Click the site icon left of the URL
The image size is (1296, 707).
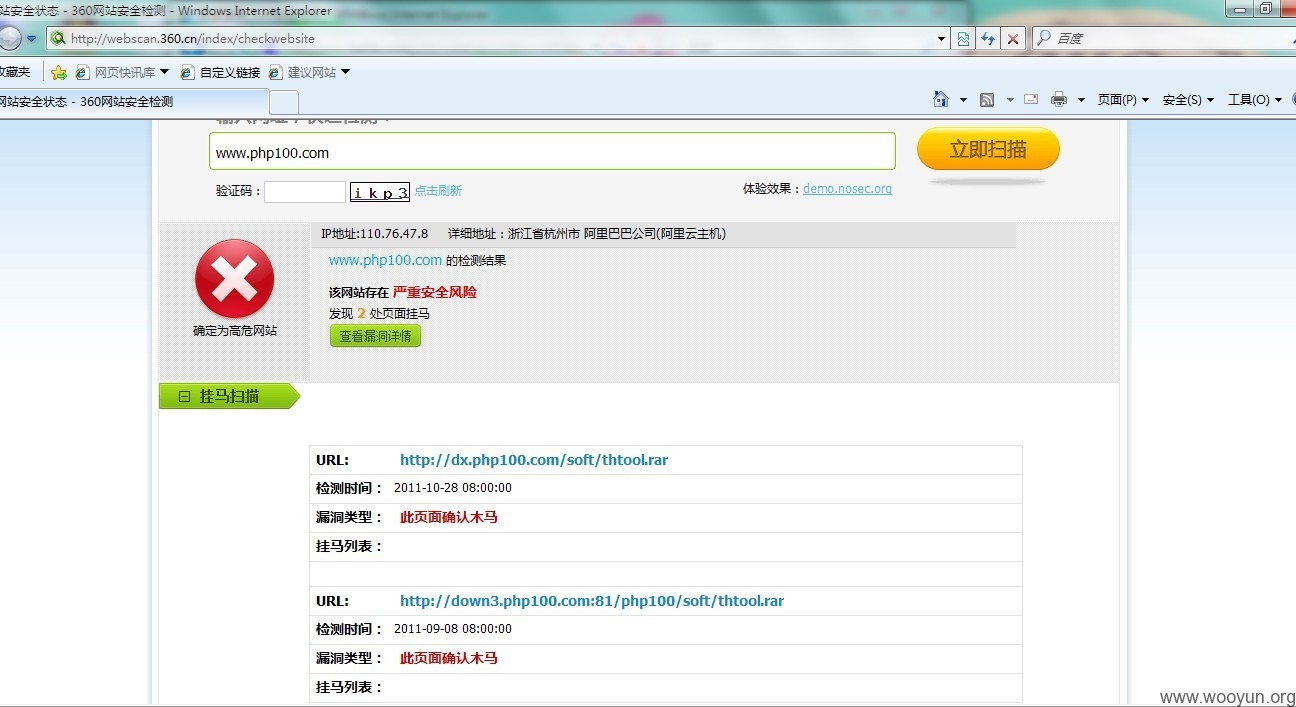[x=58, y=39]
